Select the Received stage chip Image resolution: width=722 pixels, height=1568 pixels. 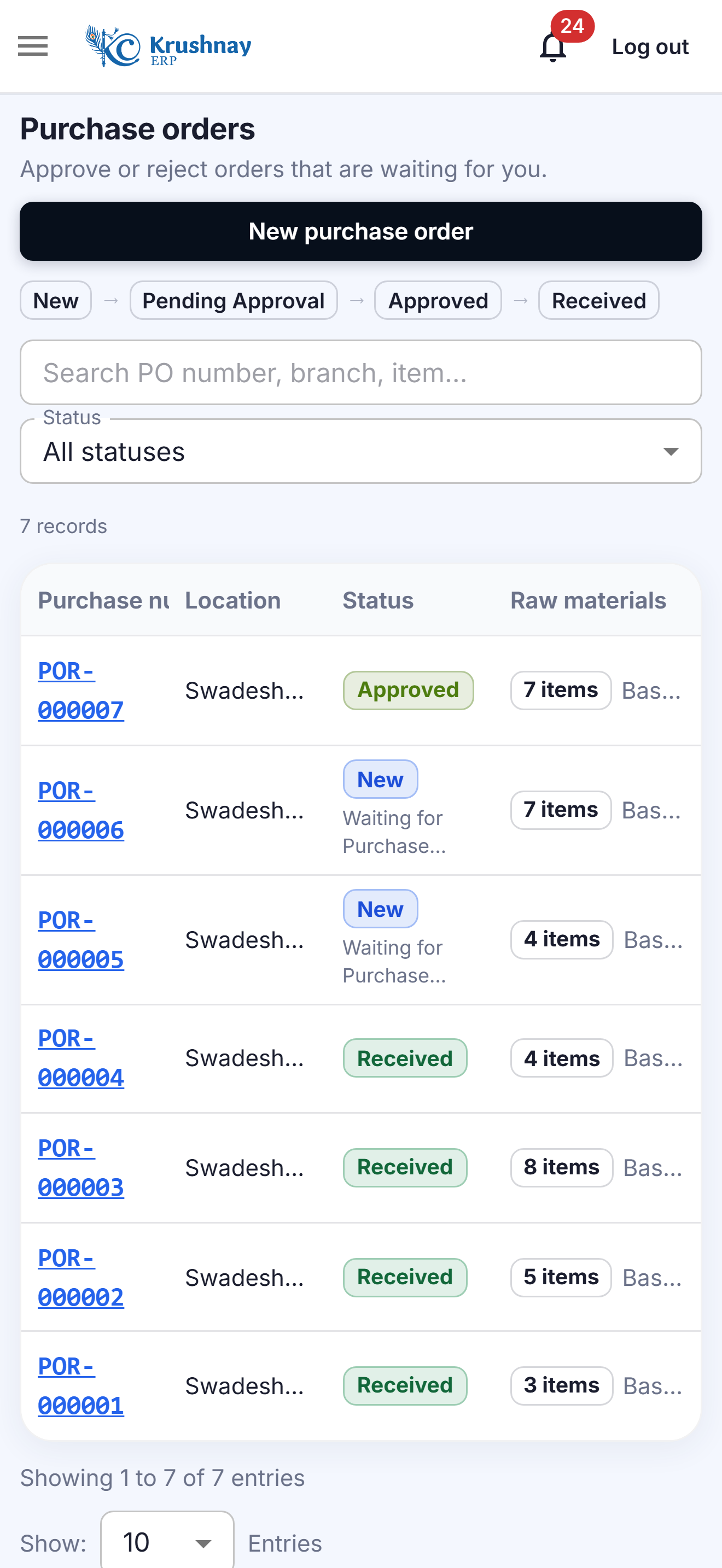pos(599,300)
